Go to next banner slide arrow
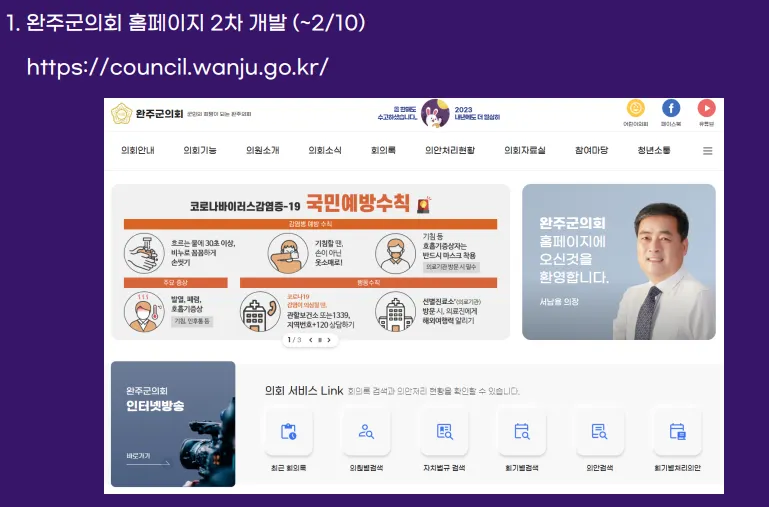The height and width of the screenshot is (507, 769). 329,340
